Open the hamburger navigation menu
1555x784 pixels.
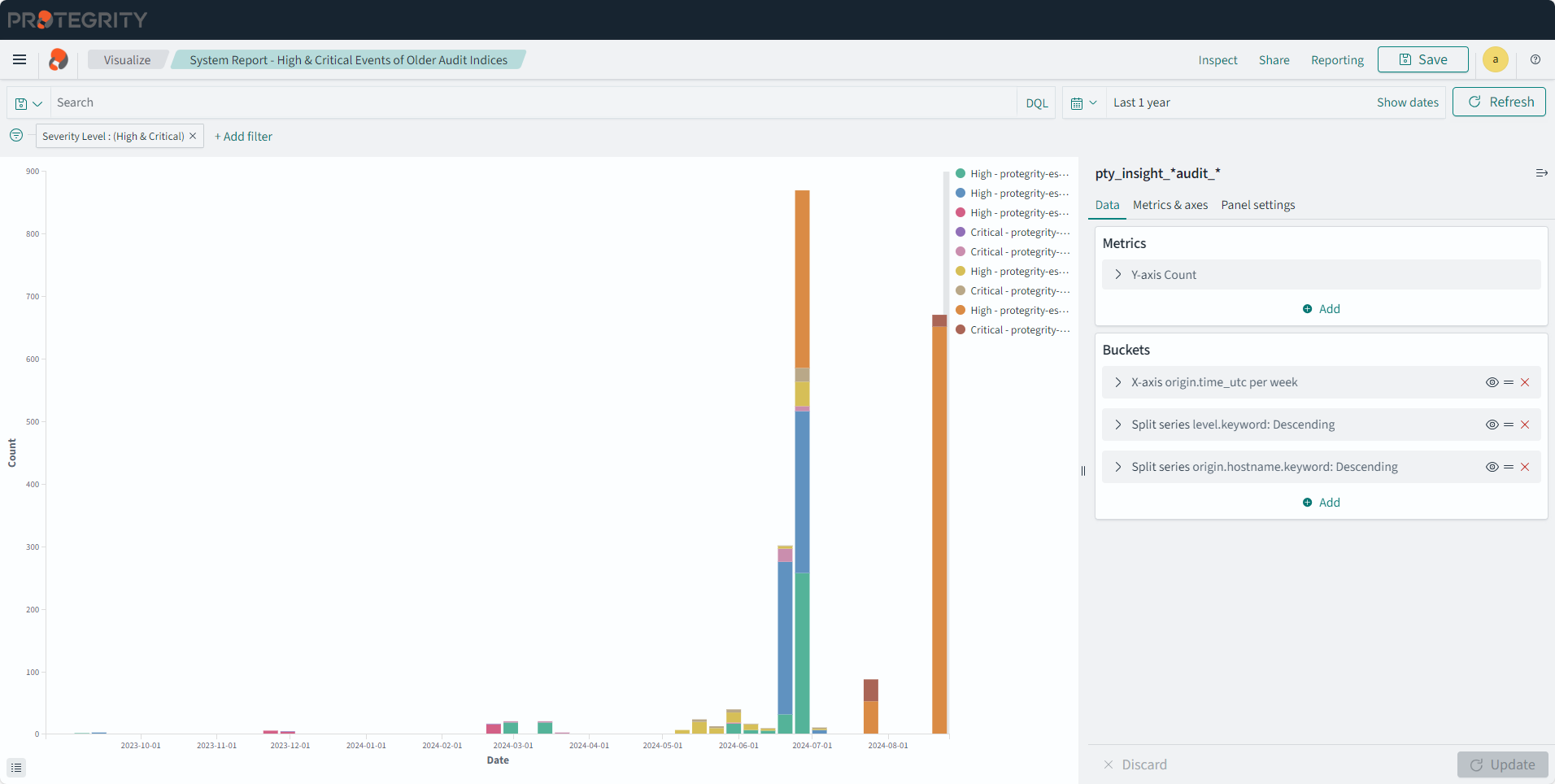point(20,59)
